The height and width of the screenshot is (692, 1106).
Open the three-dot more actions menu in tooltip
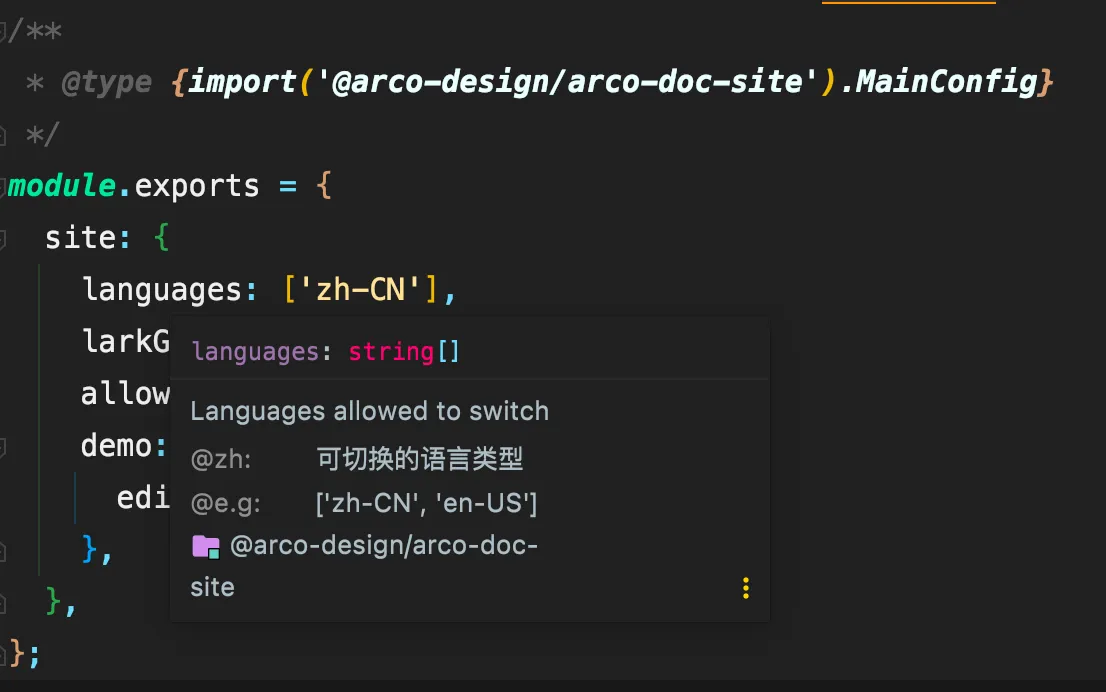(746, 588)
